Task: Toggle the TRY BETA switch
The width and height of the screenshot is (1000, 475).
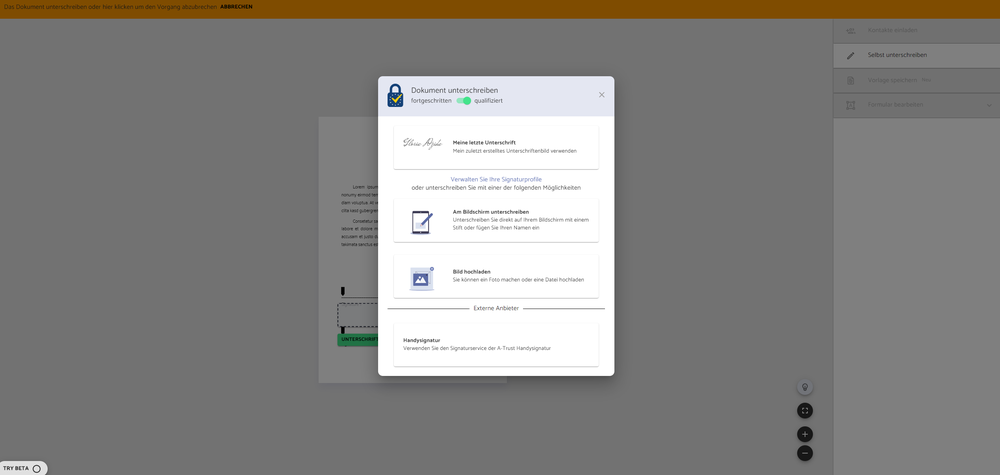Action: 36,469
